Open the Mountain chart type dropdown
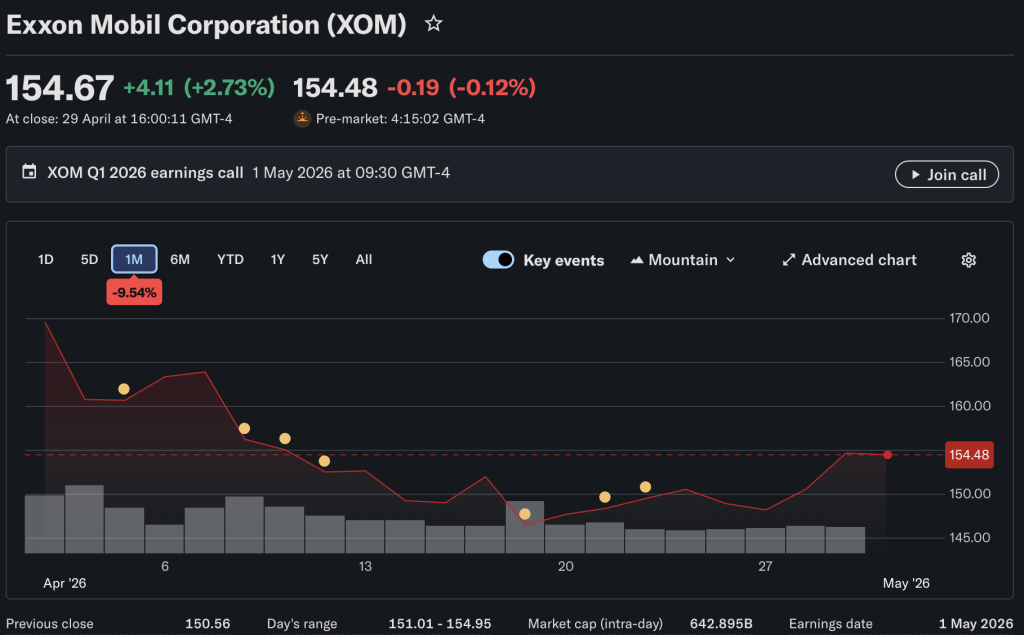 [683, 260]
